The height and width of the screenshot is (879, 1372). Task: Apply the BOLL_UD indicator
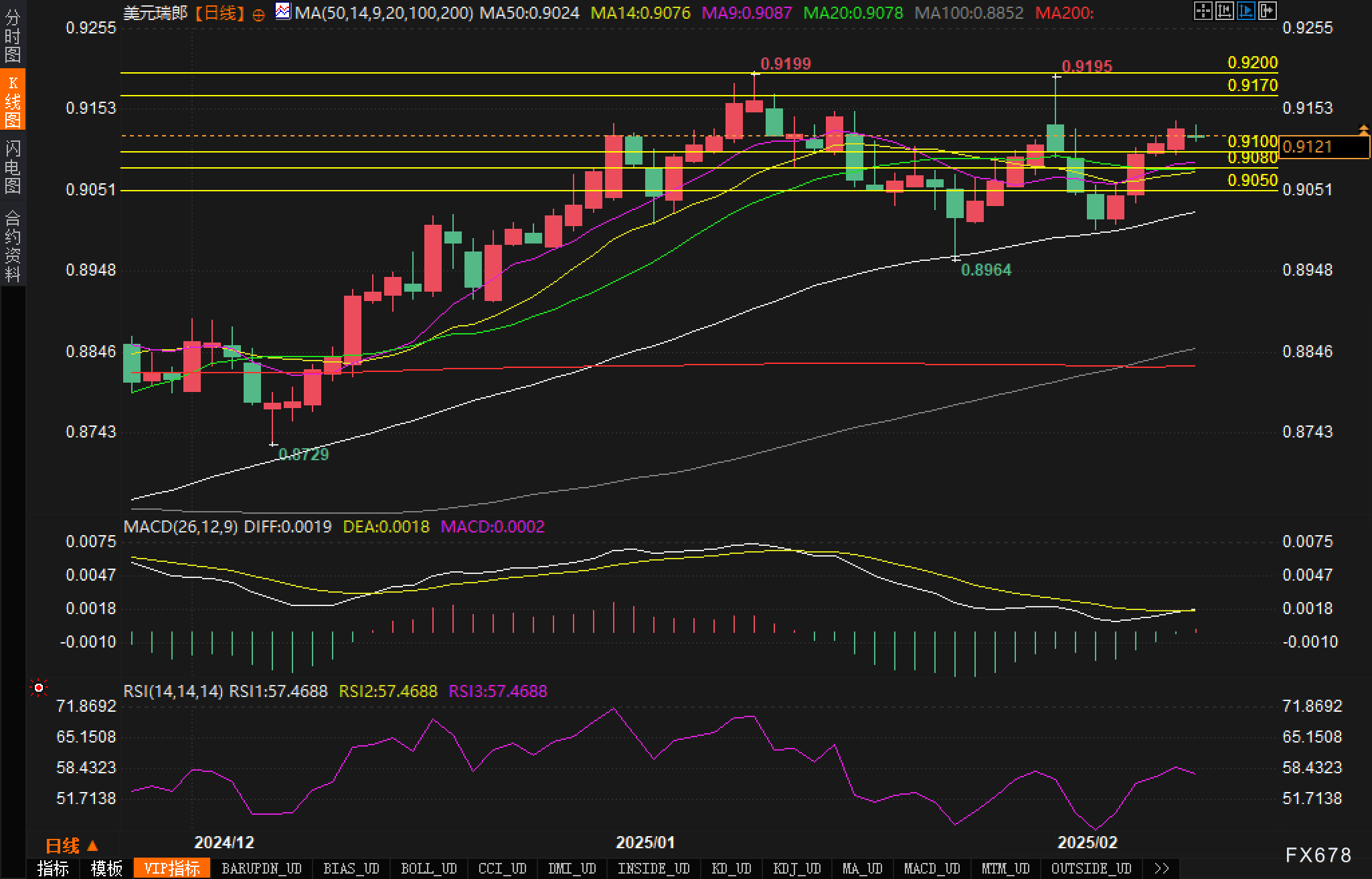tap(428, 868)
